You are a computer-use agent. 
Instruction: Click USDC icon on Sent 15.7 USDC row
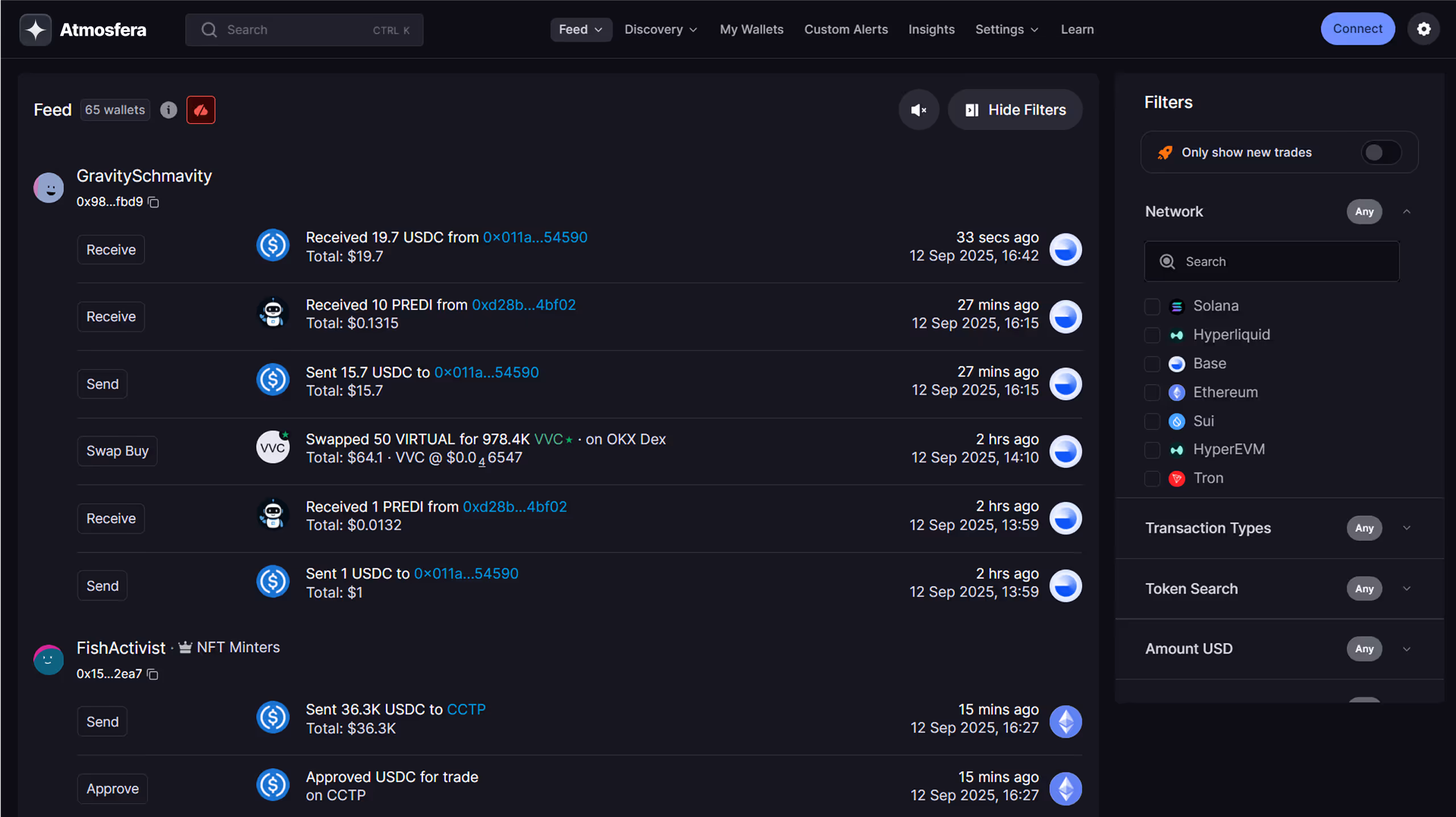click(273, 380)
